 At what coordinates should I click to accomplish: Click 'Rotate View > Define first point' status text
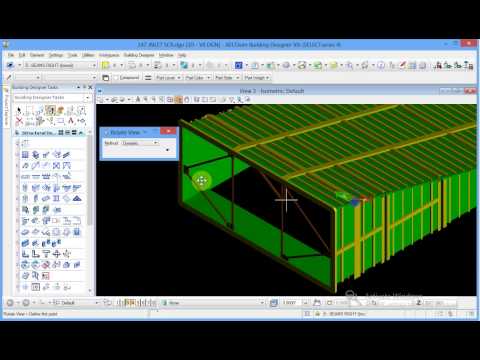click(x=31, y=314)
